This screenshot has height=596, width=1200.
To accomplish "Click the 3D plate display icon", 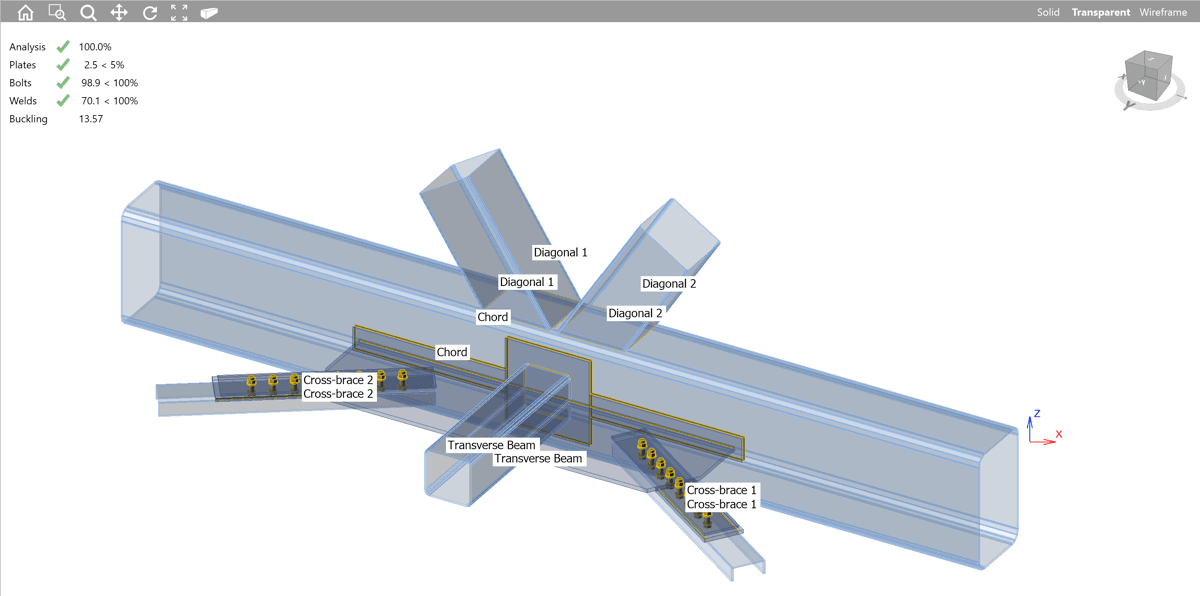I will [x=209, y=12].
